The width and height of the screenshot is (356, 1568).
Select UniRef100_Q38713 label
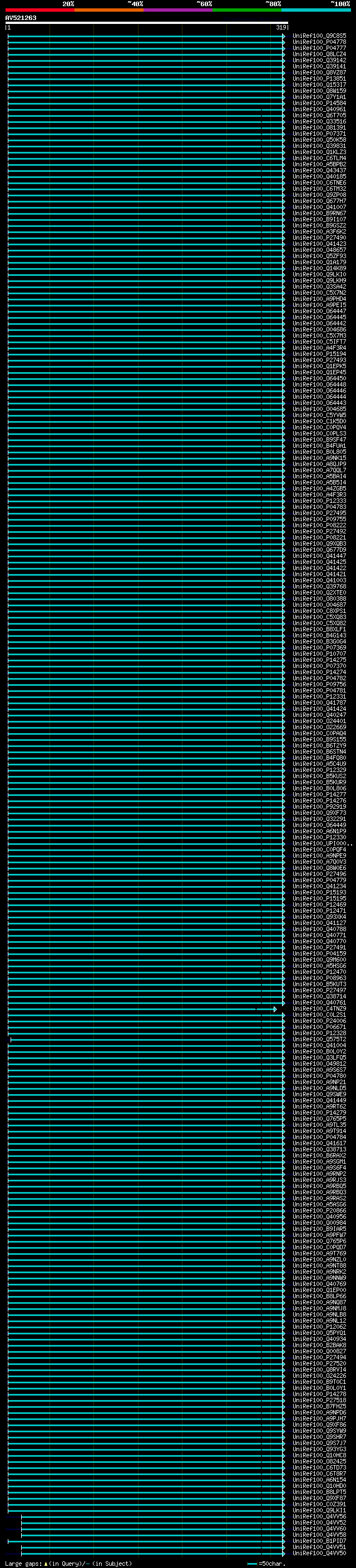319,1149
